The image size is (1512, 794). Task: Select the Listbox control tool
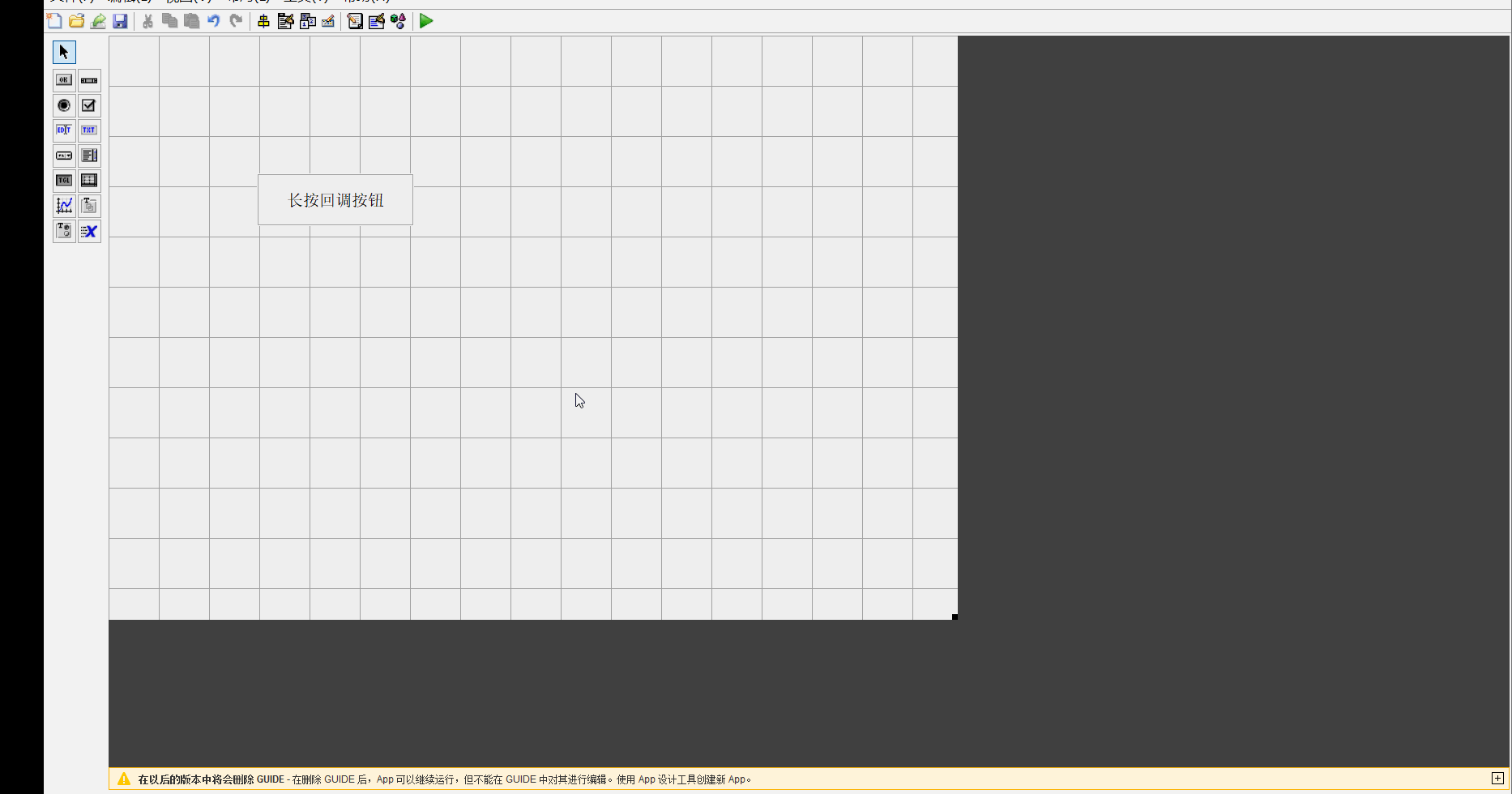click(x=89, y=156)
